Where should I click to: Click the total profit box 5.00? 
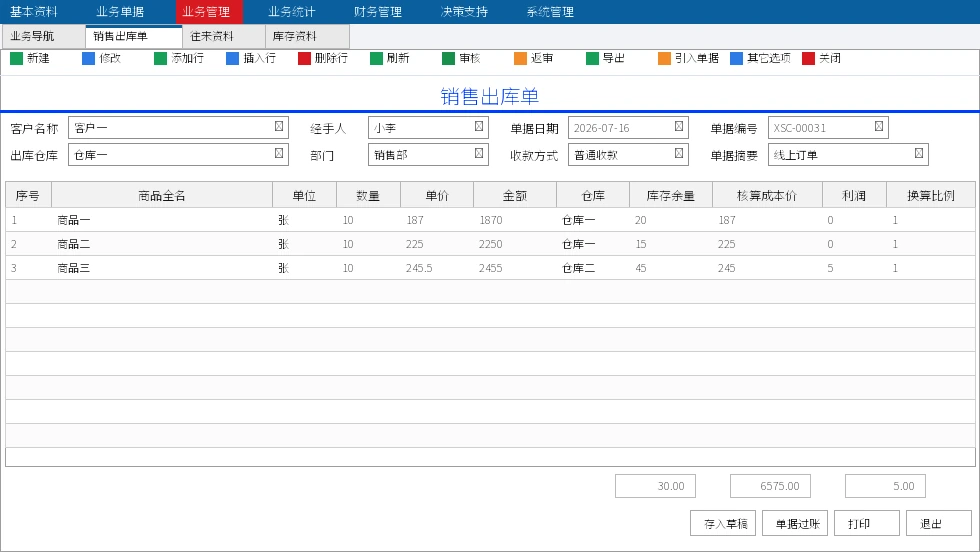[885, 486]
